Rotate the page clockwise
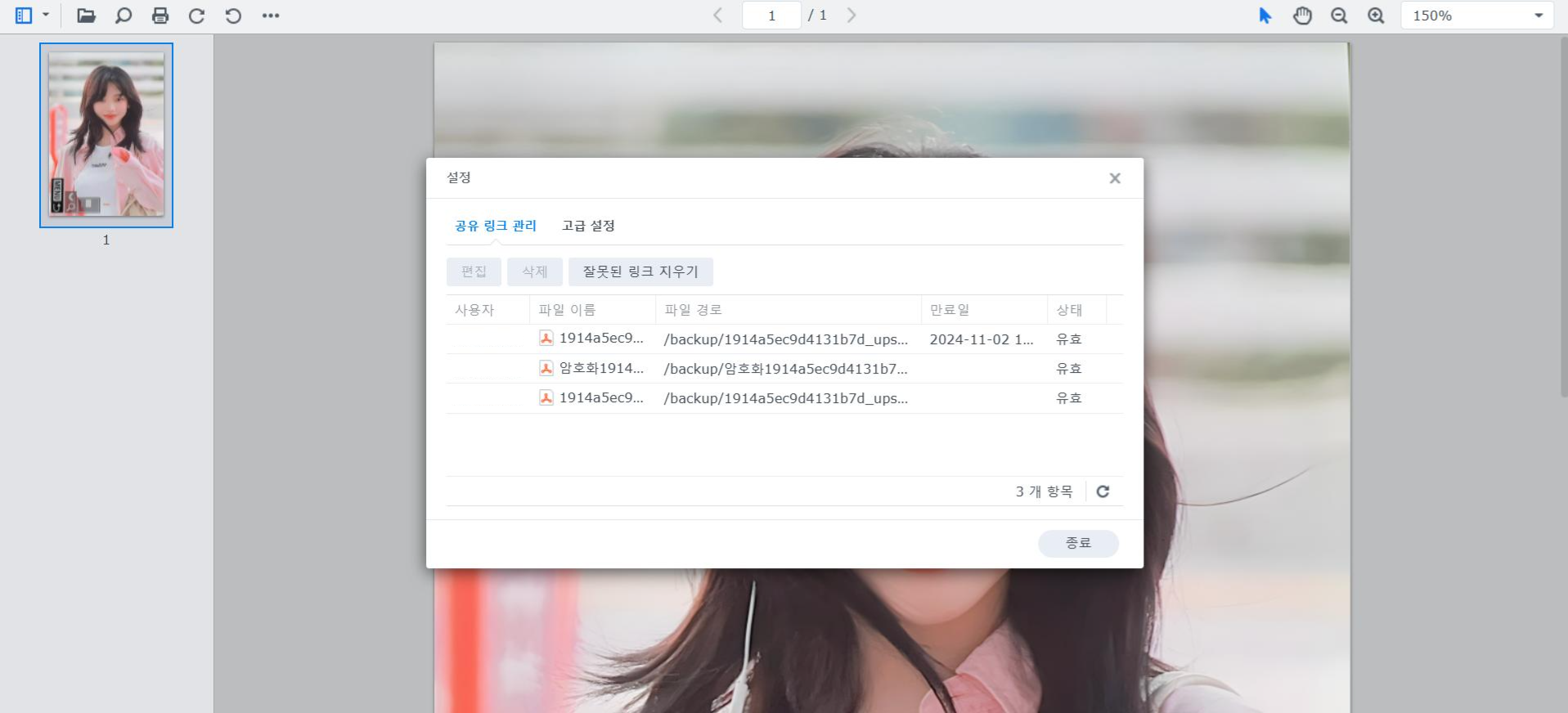 click(x=196, y=16)
